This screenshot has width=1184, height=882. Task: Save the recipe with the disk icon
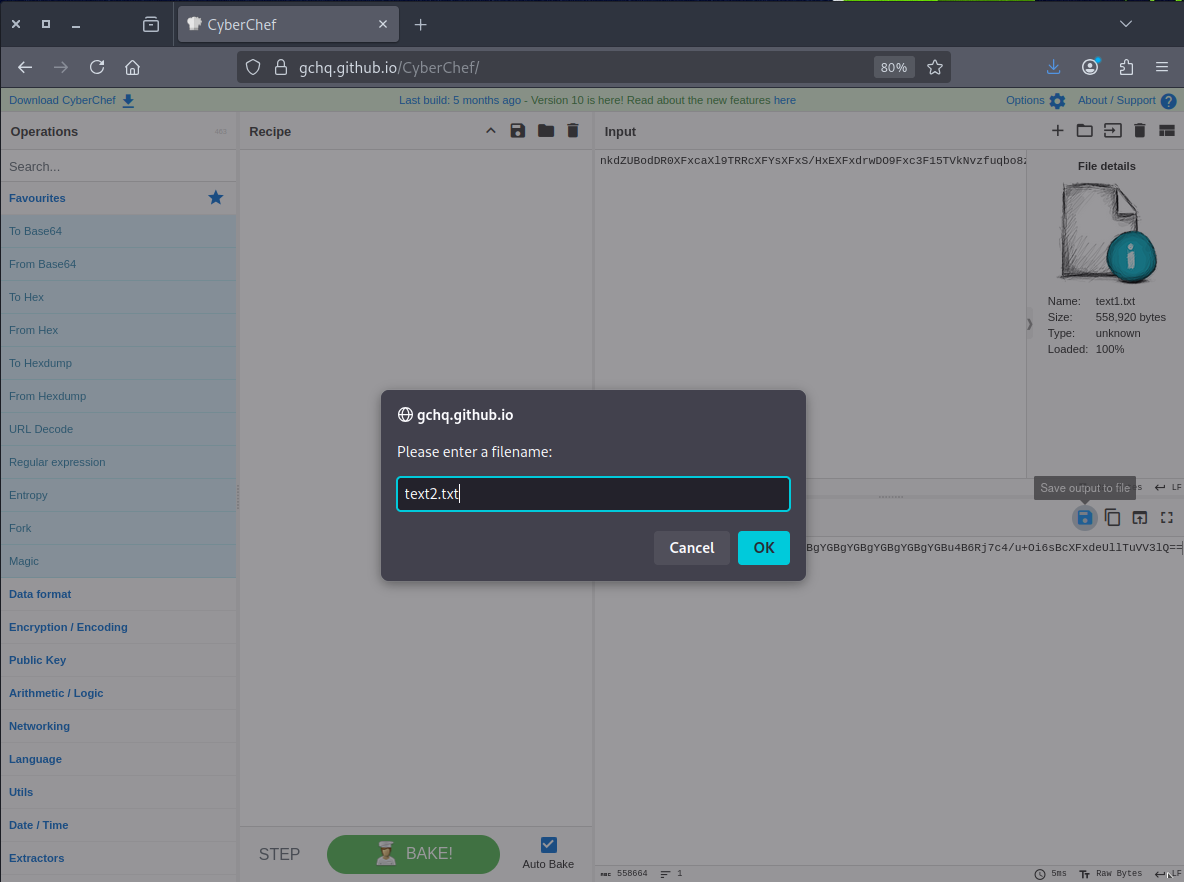tap(517, 131)
